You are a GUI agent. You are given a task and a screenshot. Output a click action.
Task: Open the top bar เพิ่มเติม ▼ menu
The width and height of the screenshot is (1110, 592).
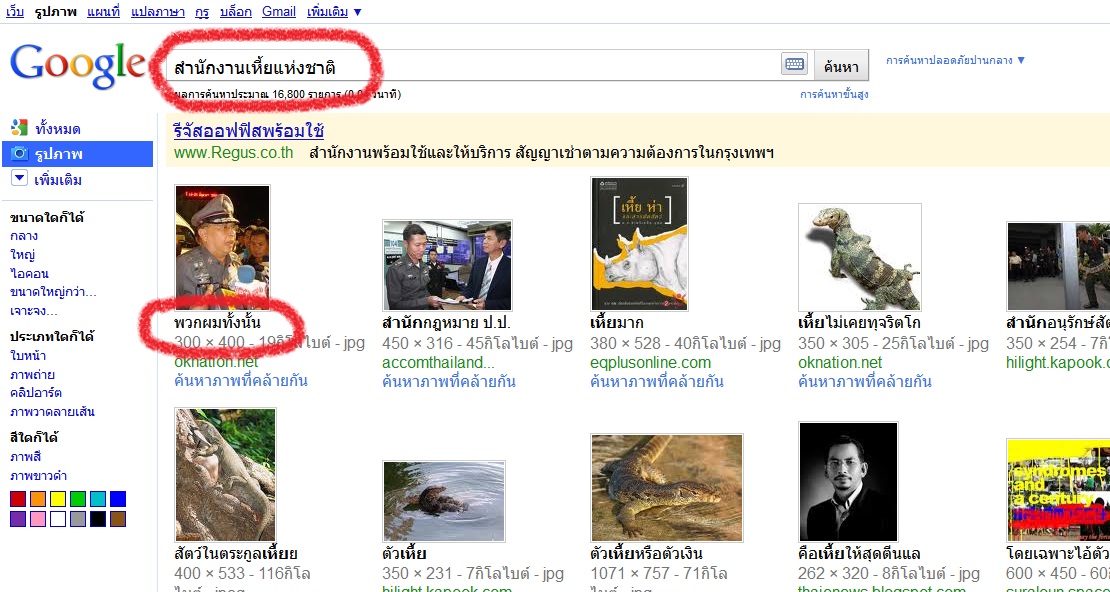pyautogui.click(x=335, y=11)
